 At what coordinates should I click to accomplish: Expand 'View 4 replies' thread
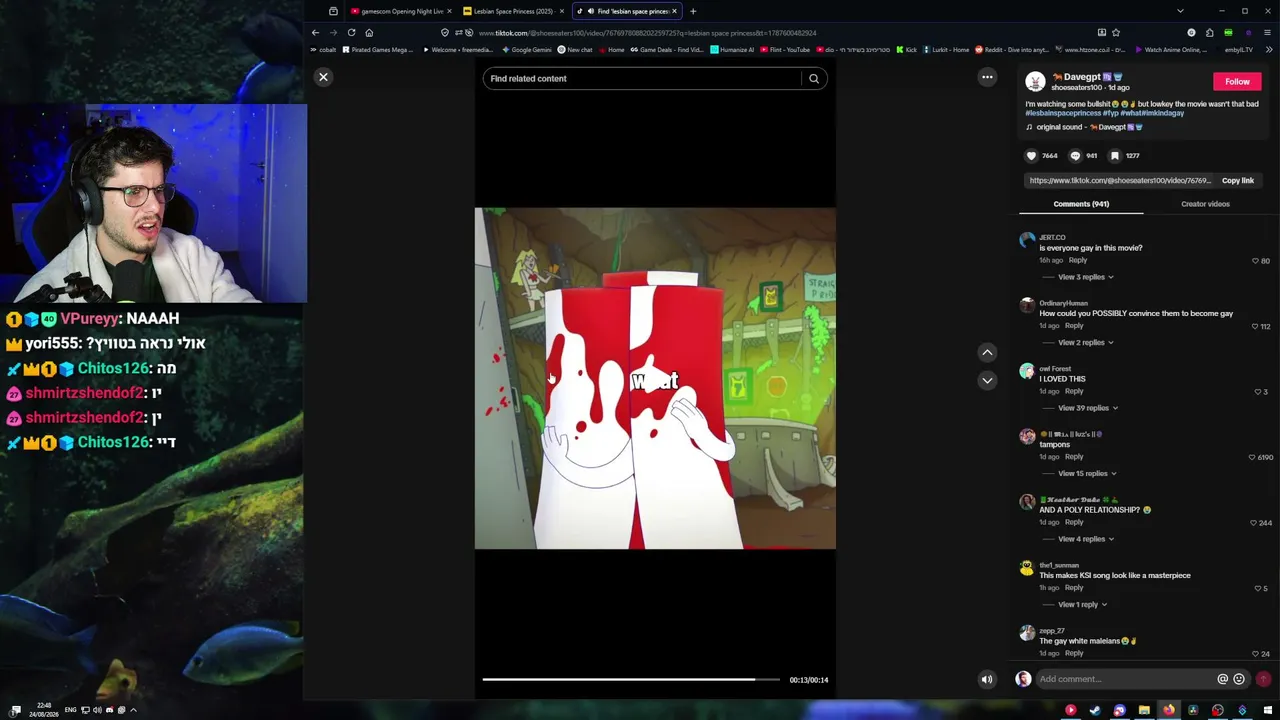tap(1085, 539)
